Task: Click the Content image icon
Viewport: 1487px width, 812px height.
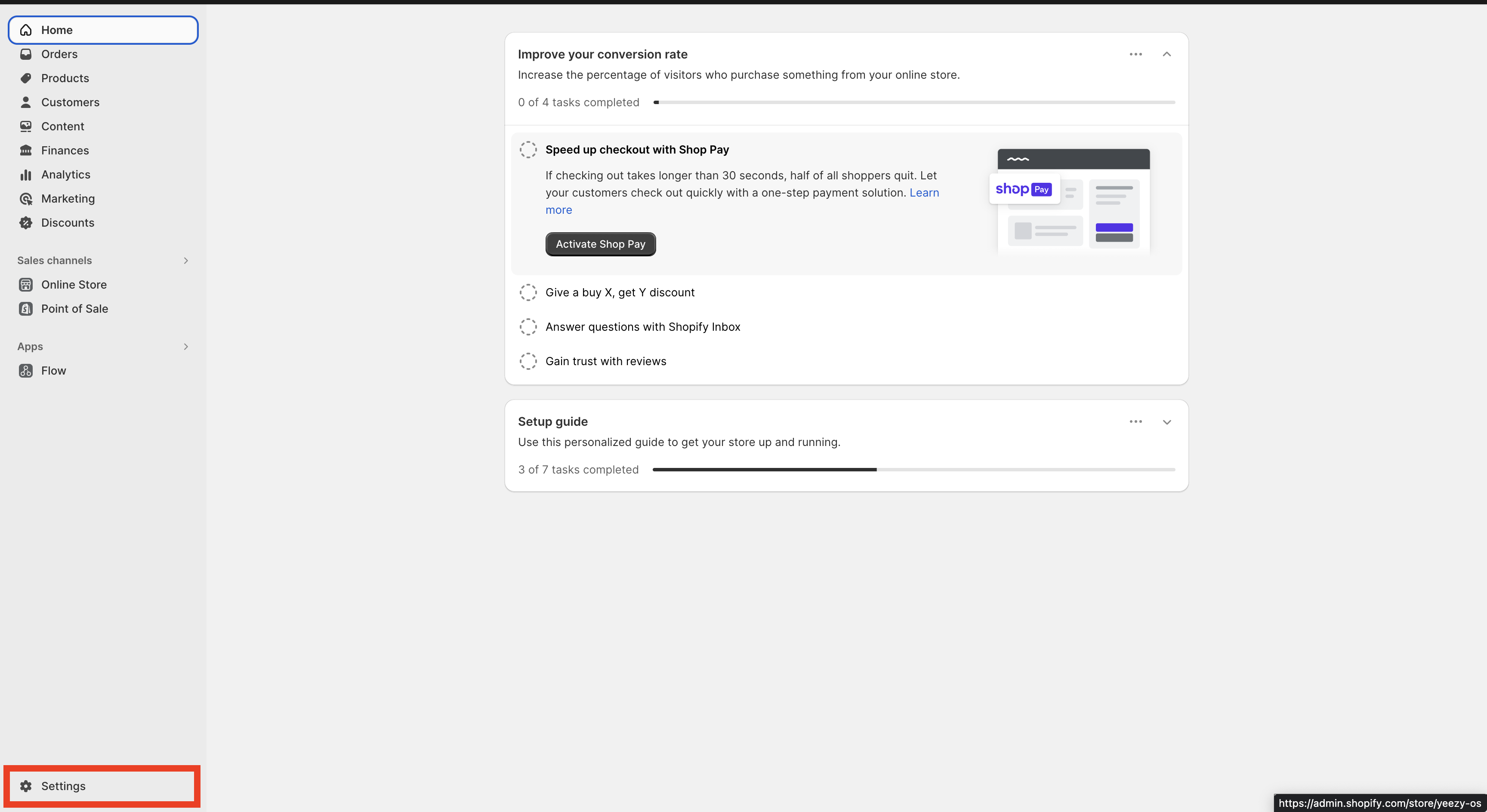Action: click(x=25, y=126)
